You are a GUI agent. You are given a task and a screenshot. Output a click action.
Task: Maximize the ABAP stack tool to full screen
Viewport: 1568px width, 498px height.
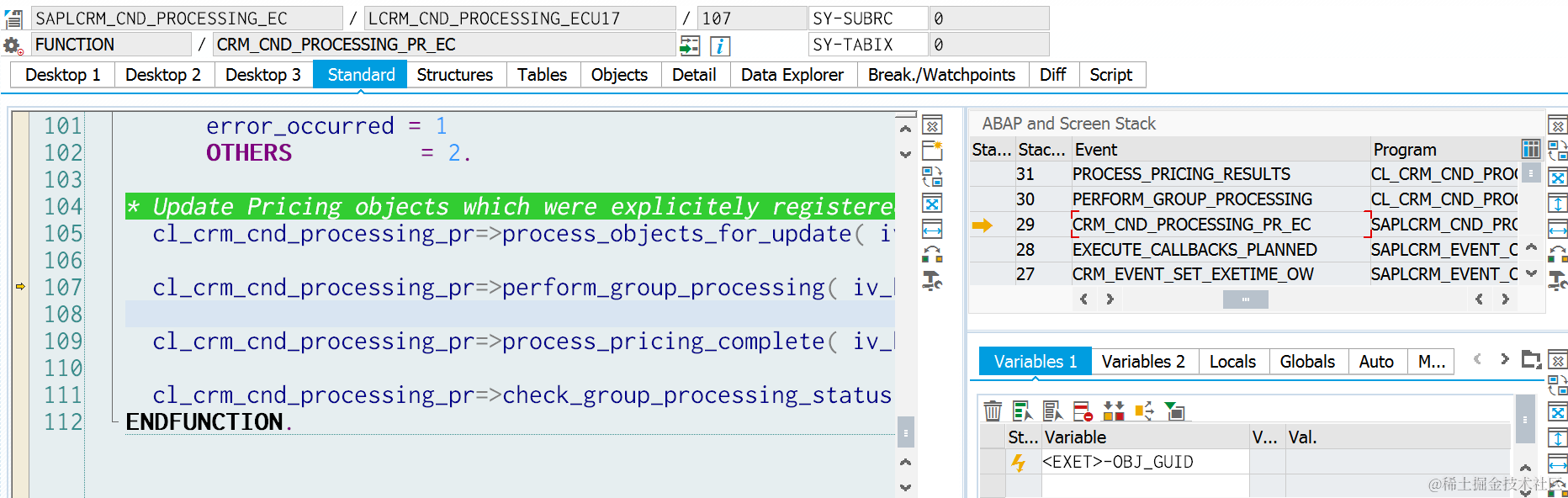click(1558, 177)
